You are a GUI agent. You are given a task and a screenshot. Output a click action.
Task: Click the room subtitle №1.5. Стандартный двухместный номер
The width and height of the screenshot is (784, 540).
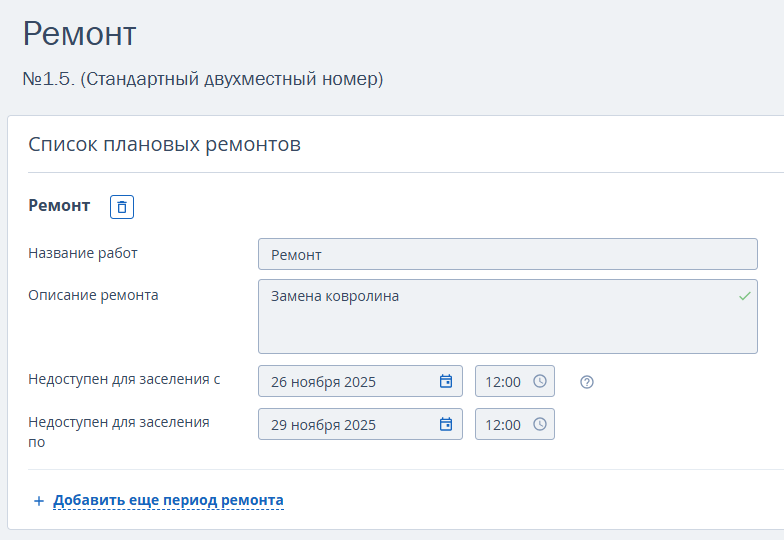[x=203, y=78]
